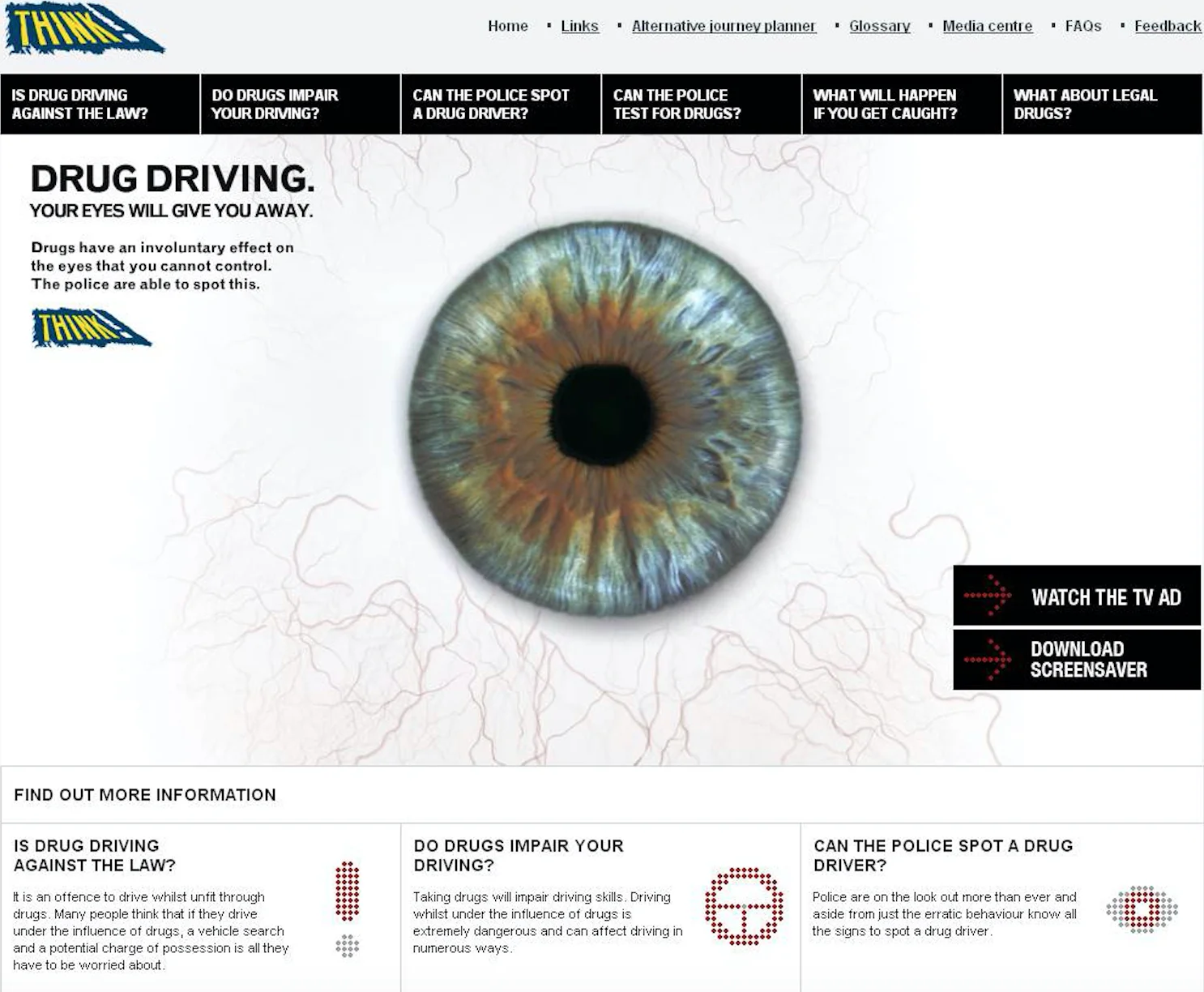Image resolution: width=1204 pixels, height=992 pixels.
Task: Click the 'Find out more information' heading
Action: click(145, 795)
